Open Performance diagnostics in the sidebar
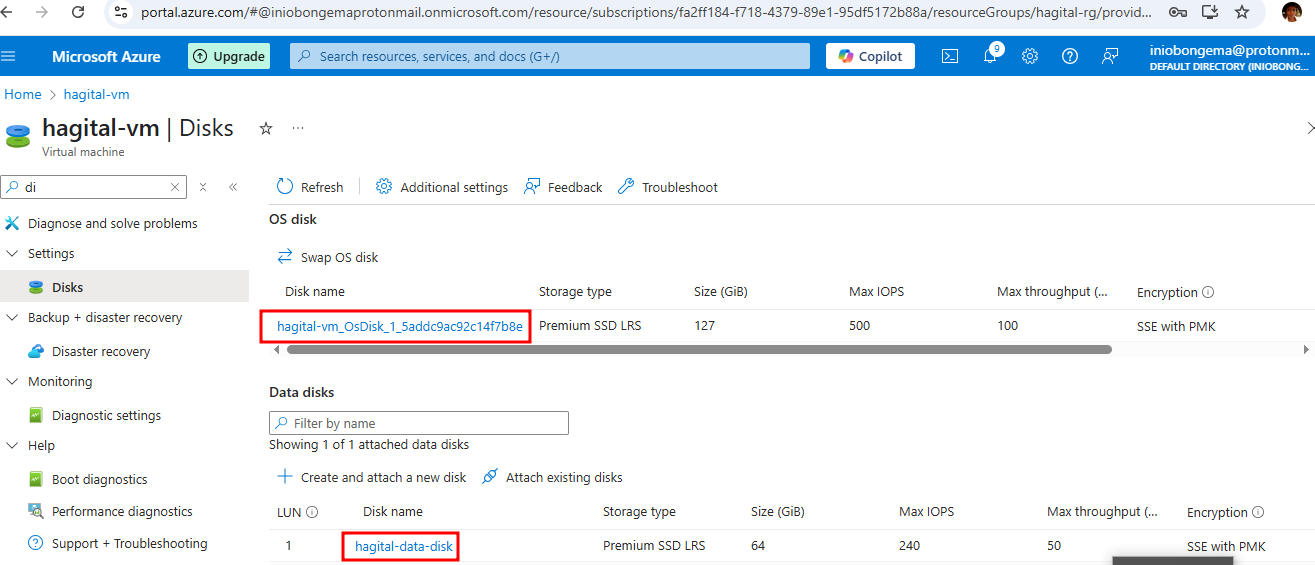This screenshot has height=565, width=1315. (122, 511)
